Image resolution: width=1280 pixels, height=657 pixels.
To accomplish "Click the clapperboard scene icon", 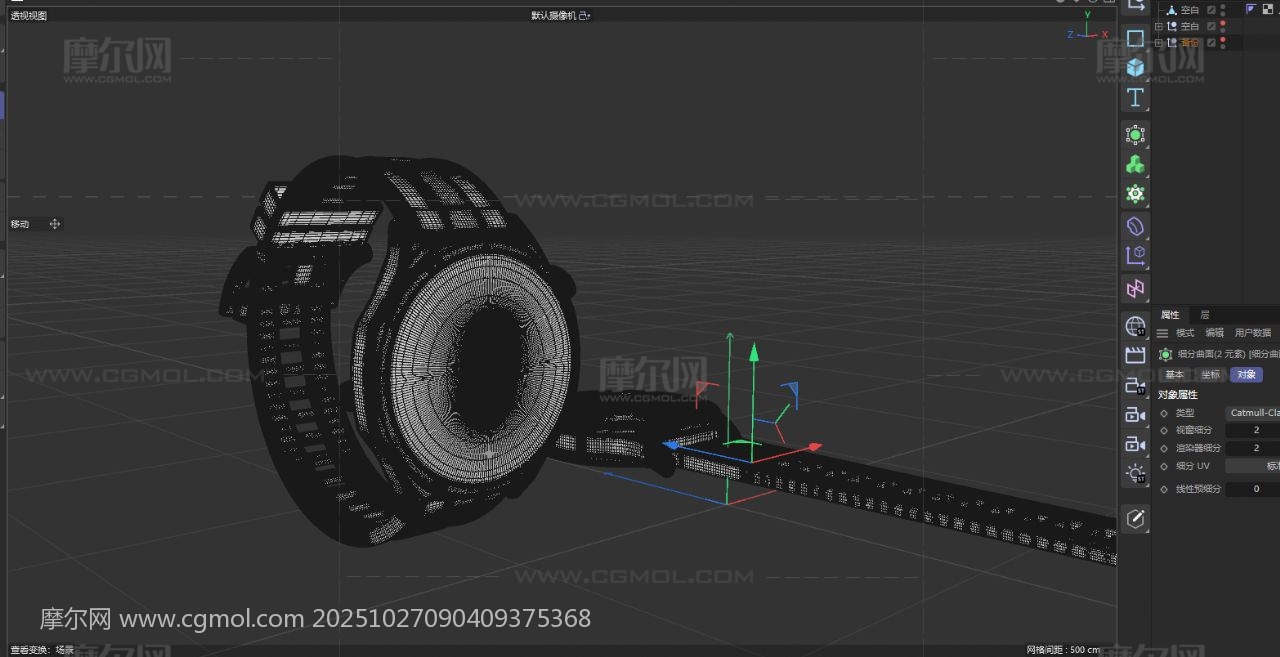I will pyautogui.click(x=1135, y=355).
